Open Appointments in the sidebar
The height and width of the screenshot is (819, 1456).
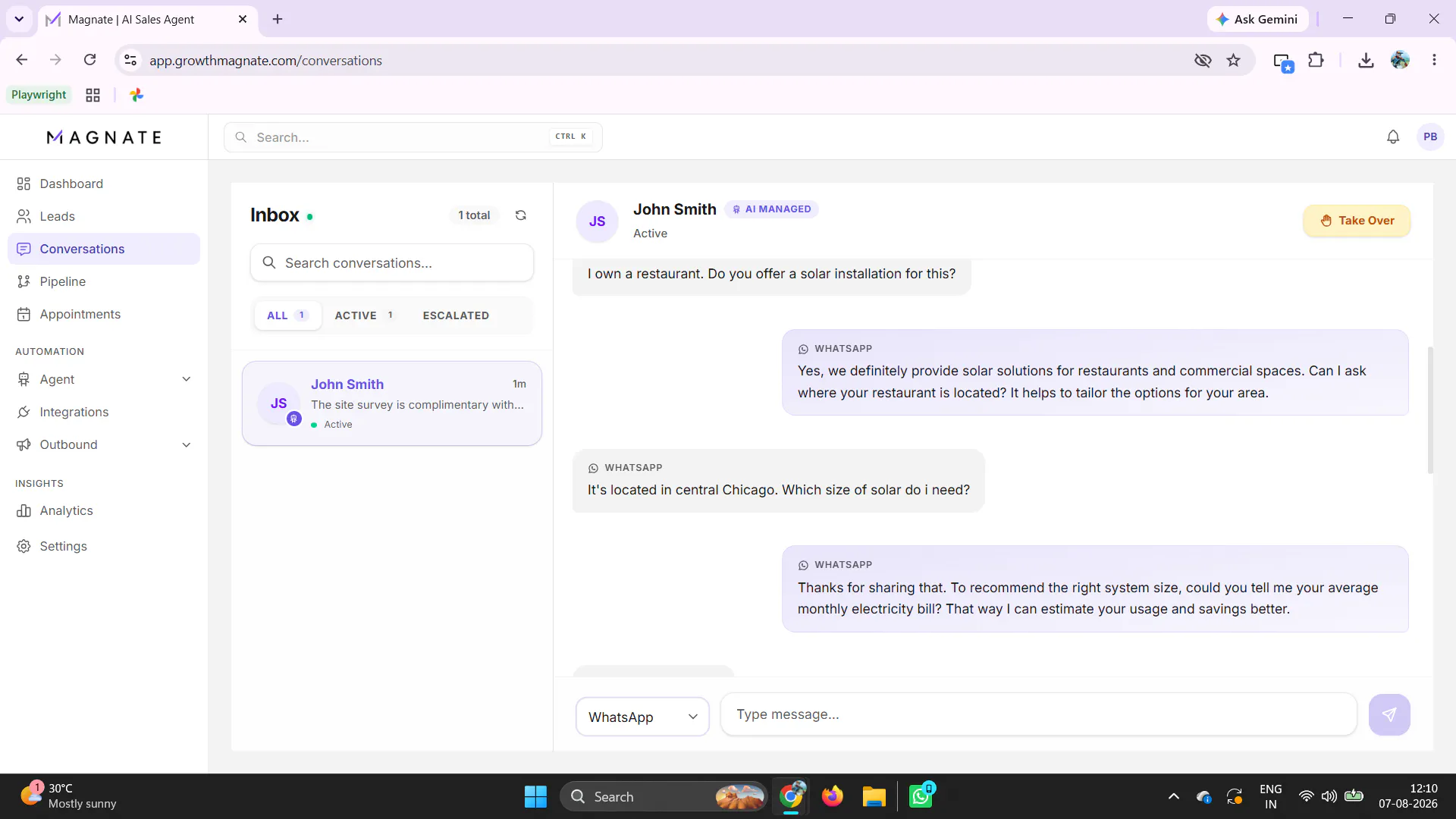(x=104, y=314)
